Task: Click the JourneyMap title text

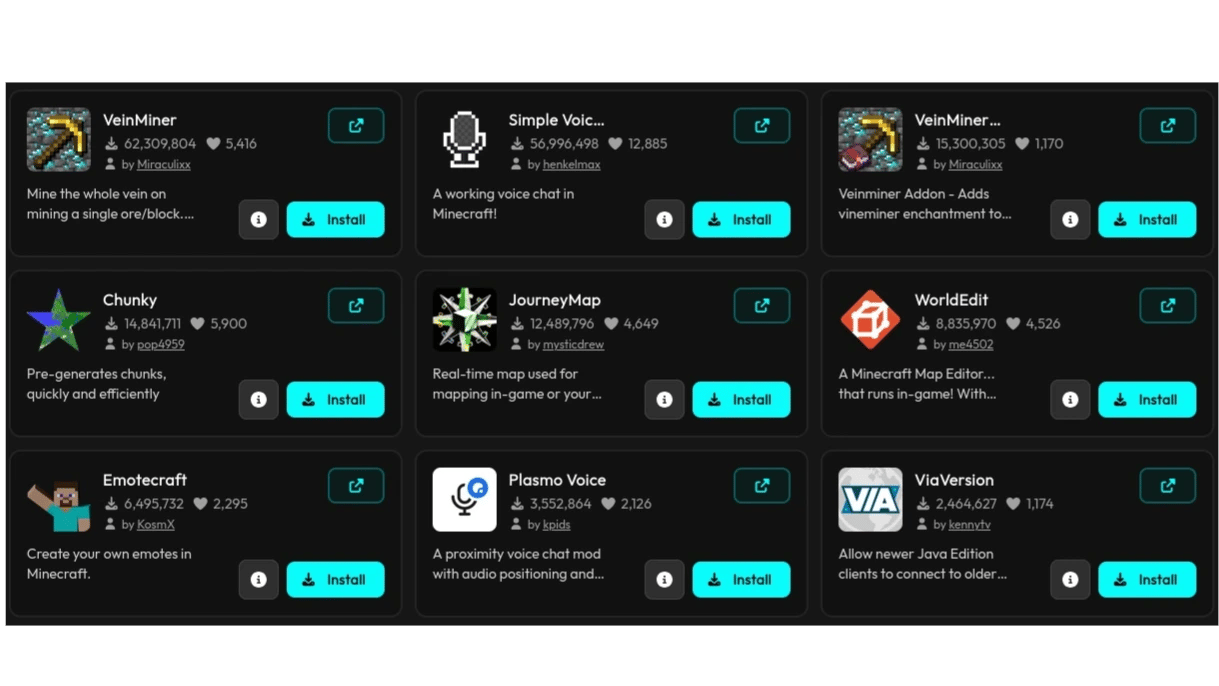Action: coord(555,300)
